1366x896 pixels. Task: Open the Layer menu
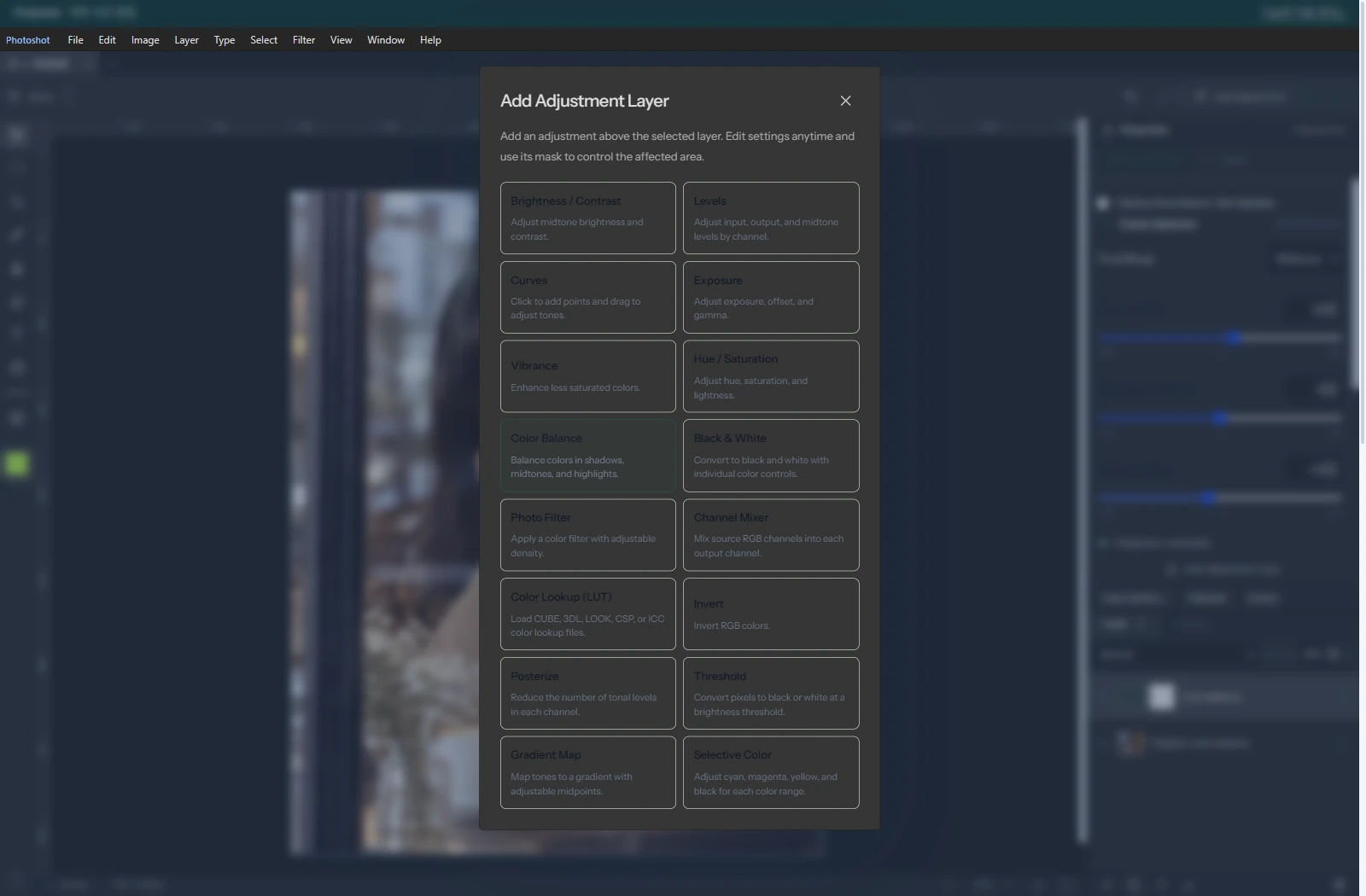point(186,40)
